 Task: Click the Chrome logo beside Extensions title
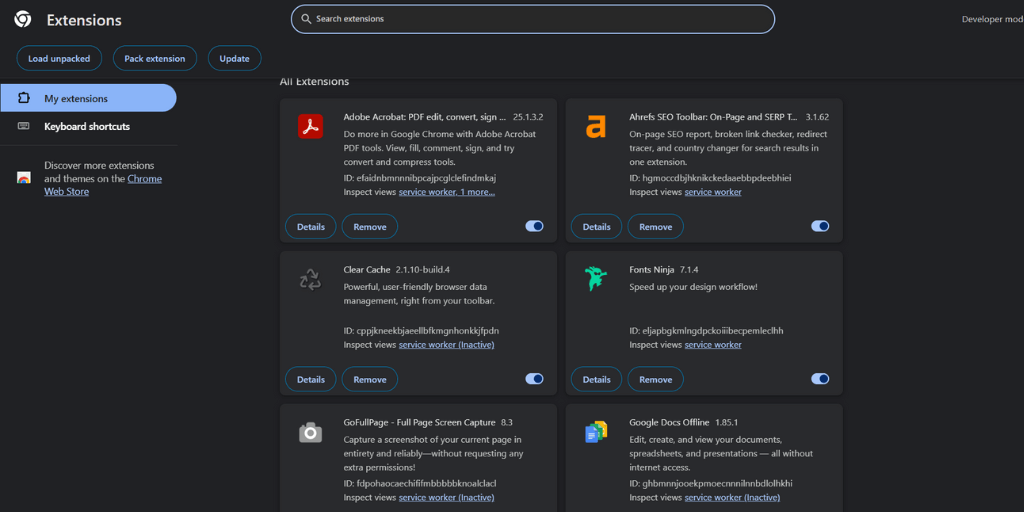pos(23,20)
